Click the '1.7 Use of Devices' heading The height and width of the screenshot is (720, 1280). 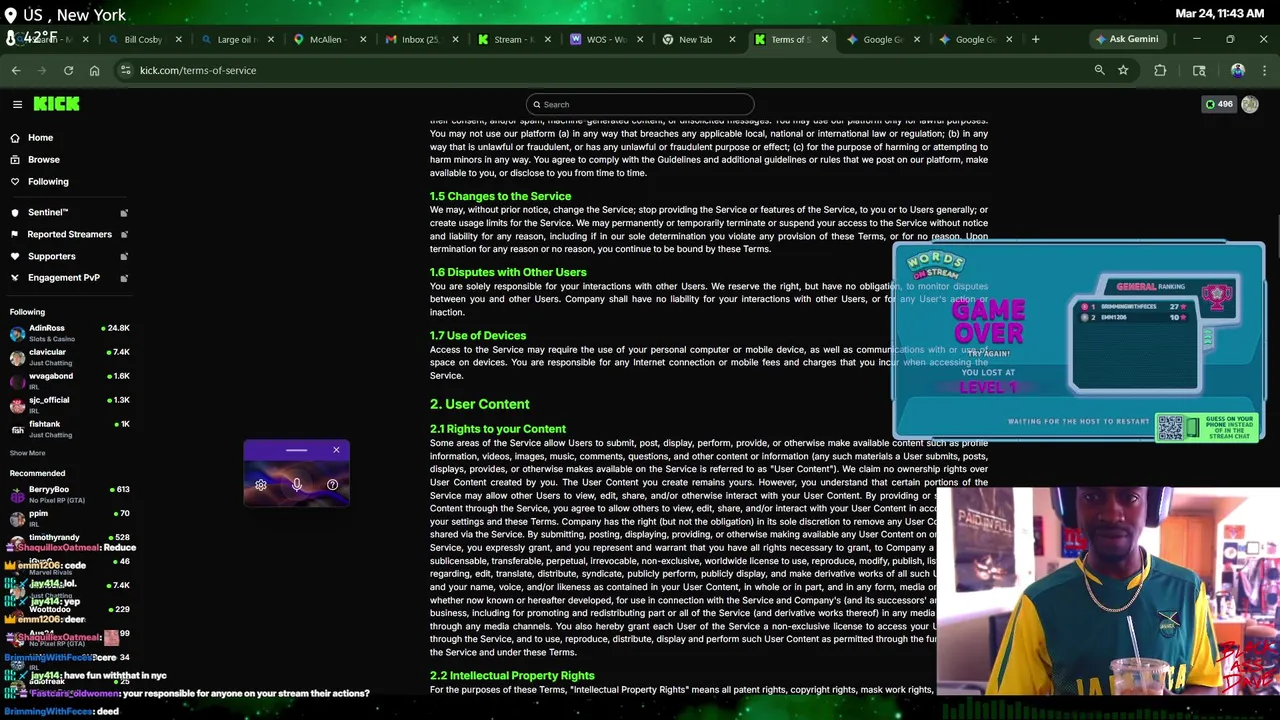click(x=478, y=335)
